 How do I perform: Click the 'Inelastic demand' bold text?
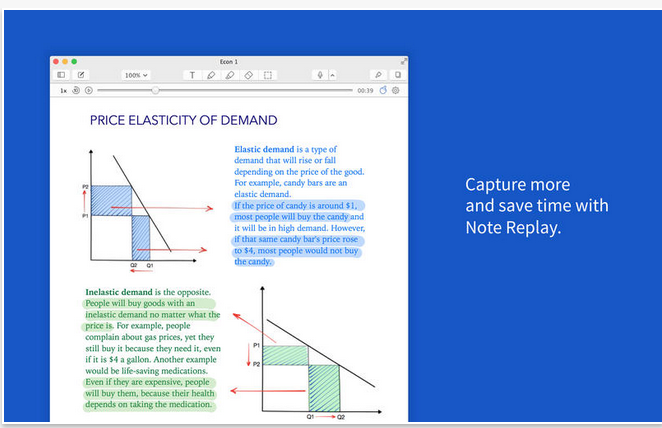tap(119, 292)
